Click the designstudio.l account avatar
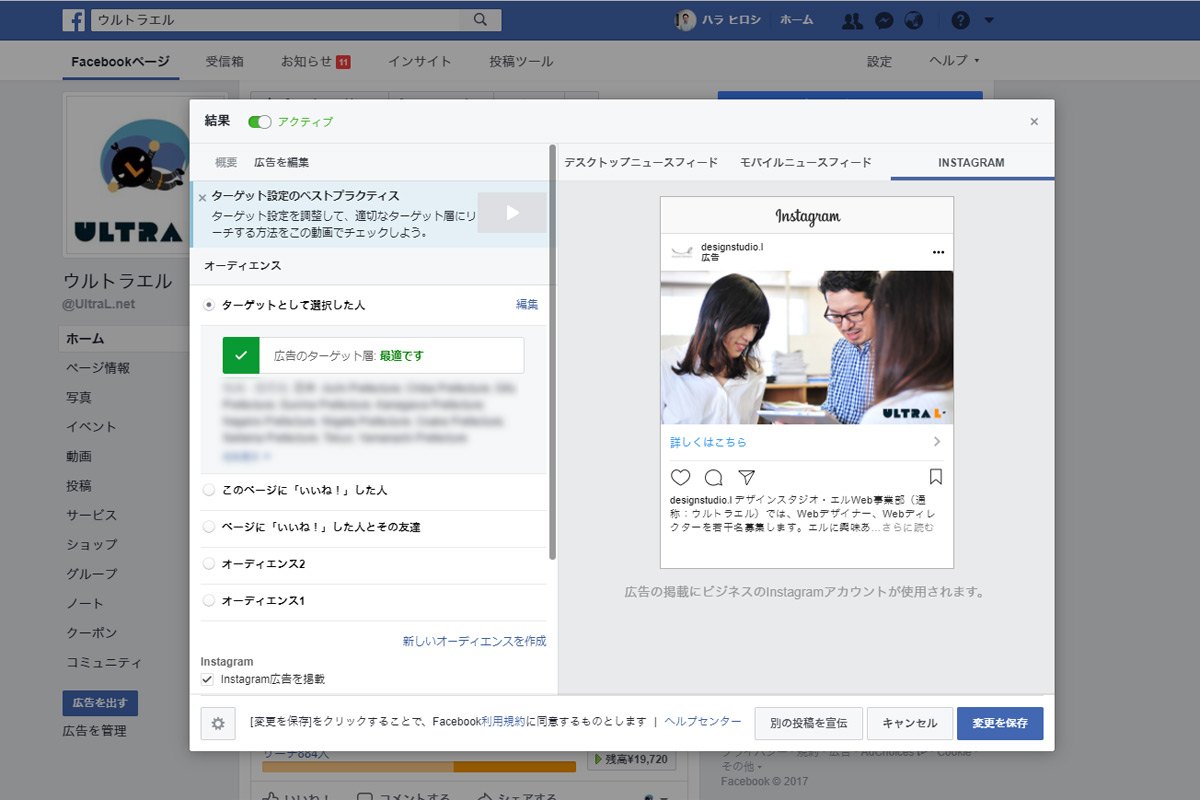 (682, 252)
